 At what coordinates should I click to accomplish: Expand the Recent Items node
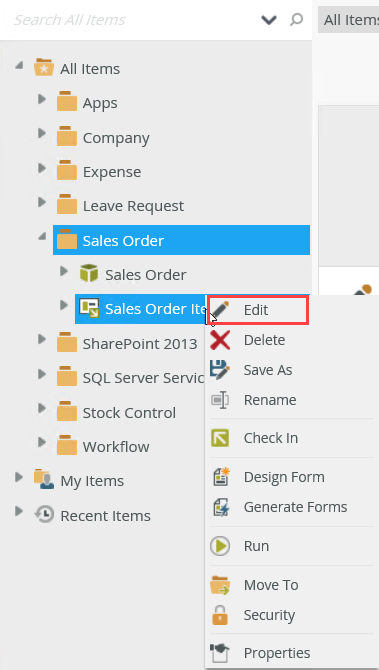coord(19,511)
